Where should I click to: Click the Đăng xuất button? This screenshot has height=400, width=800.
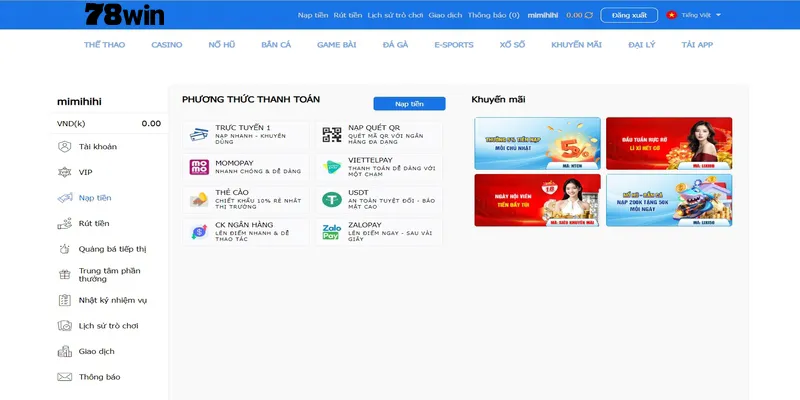coord(629,15)
